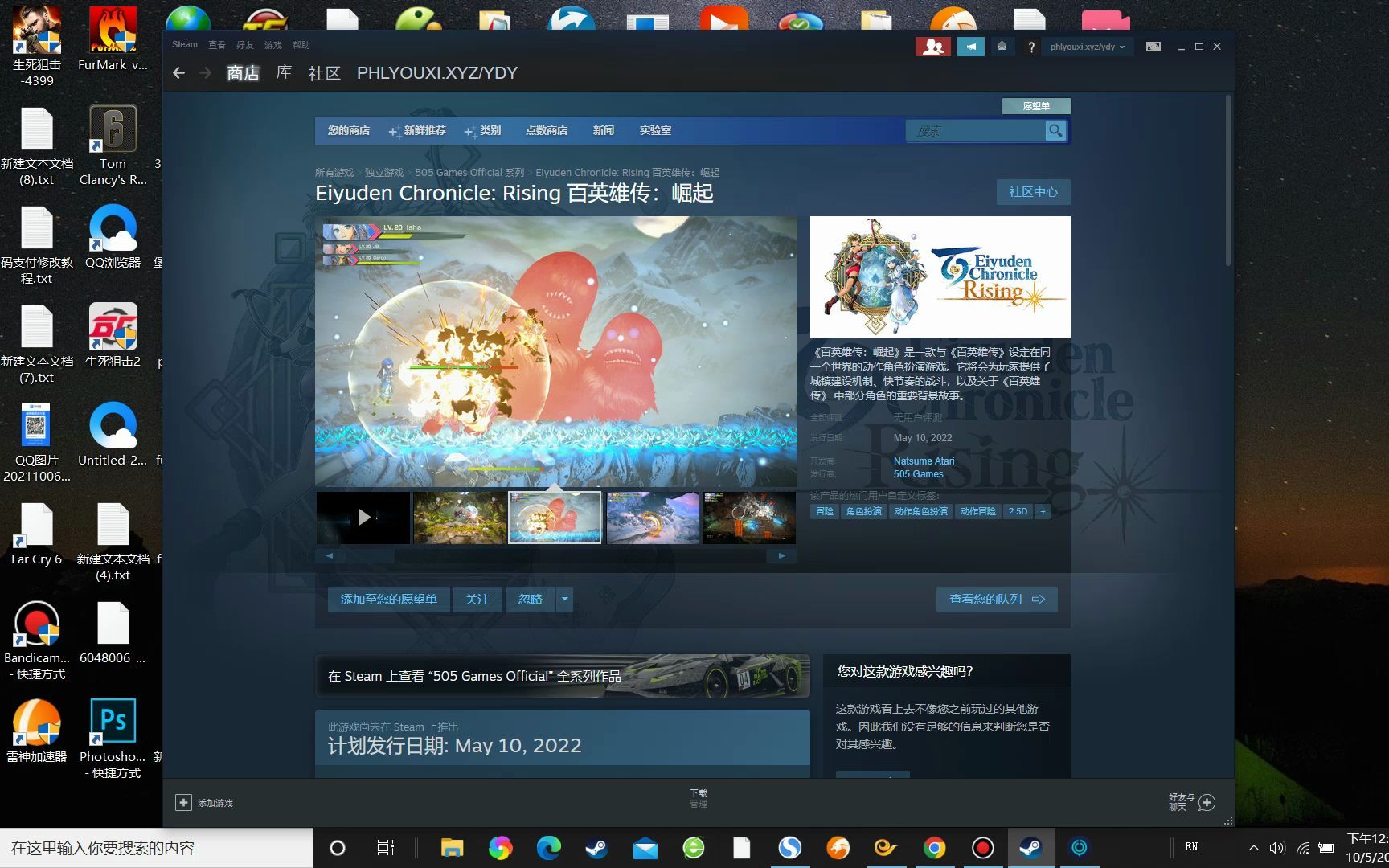The width and height of the screenshot is (1389, 868).
Task: Open the Steam menu in the menu bar
Action: click(x=185, y=45)
